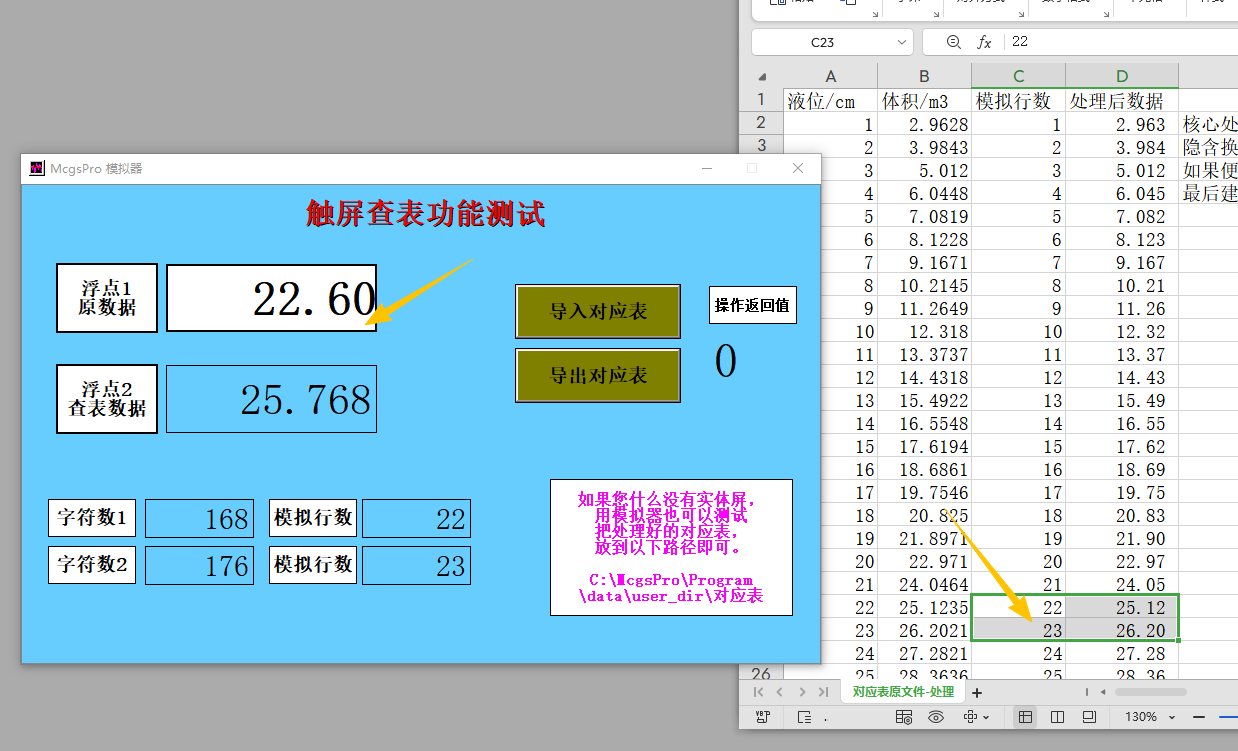This screenshot has height=751, width=1238.
Task: Click the eye reading mode icon
Action: tap(936, 717)
